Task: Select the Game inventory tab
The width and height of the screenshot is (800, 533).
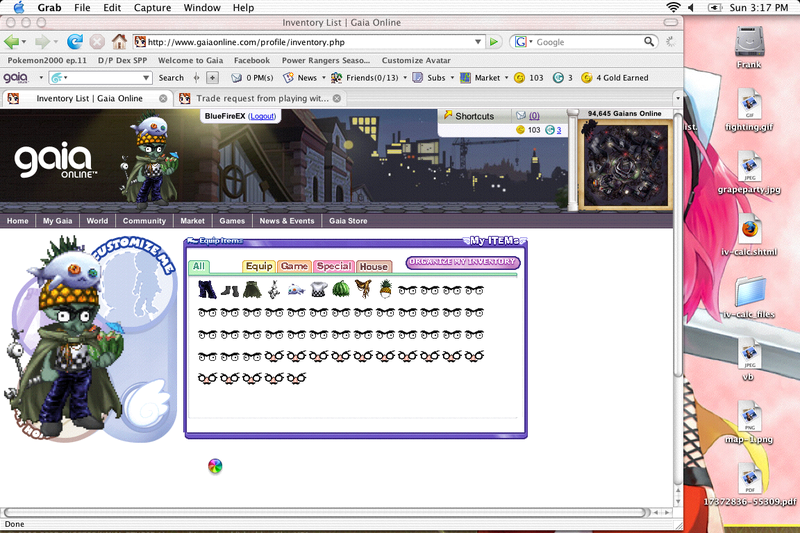Action: [x=294, y=266]
